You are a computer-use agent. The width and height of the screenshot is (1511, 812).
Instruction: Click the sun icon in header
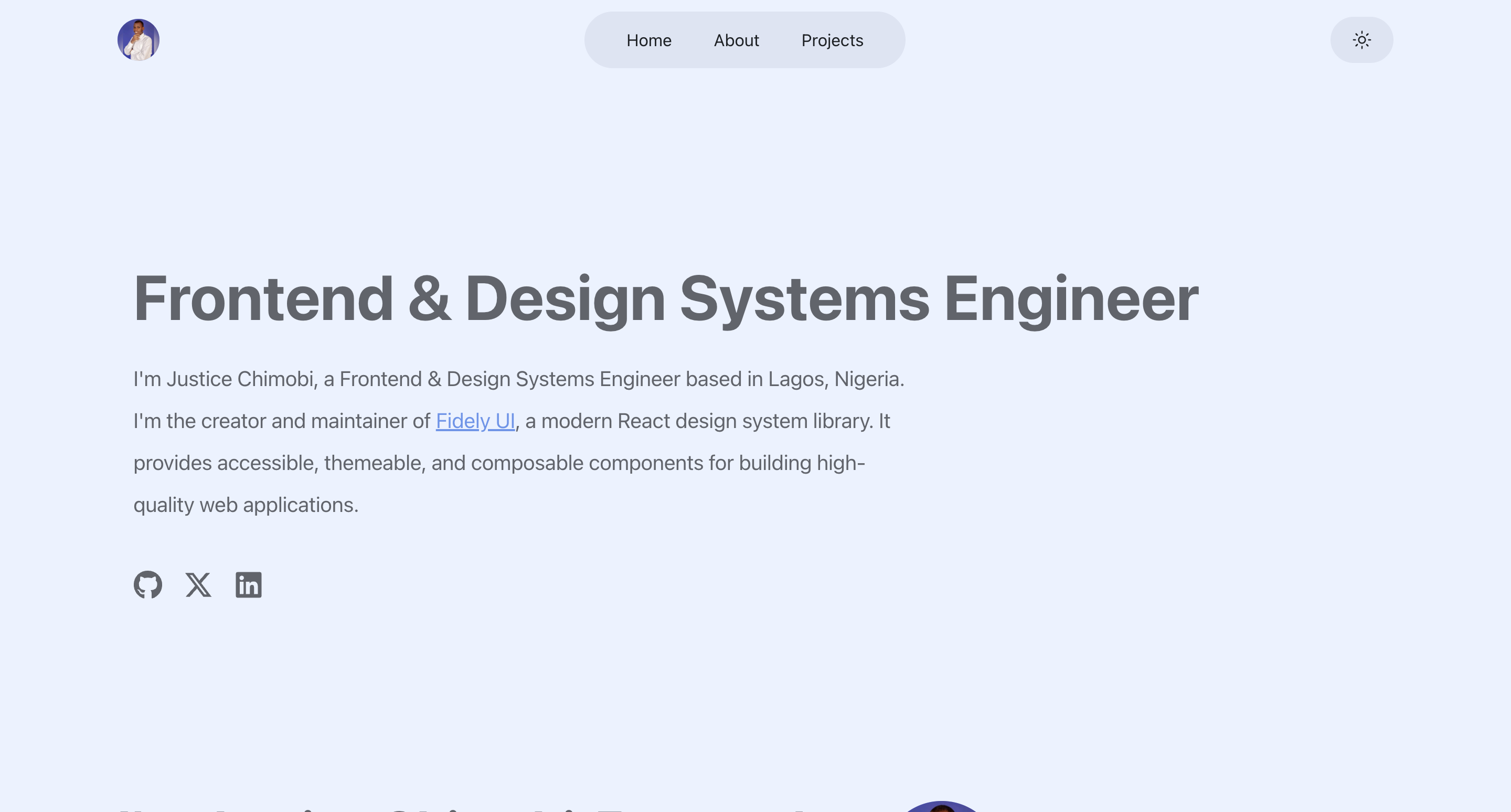1361,40
